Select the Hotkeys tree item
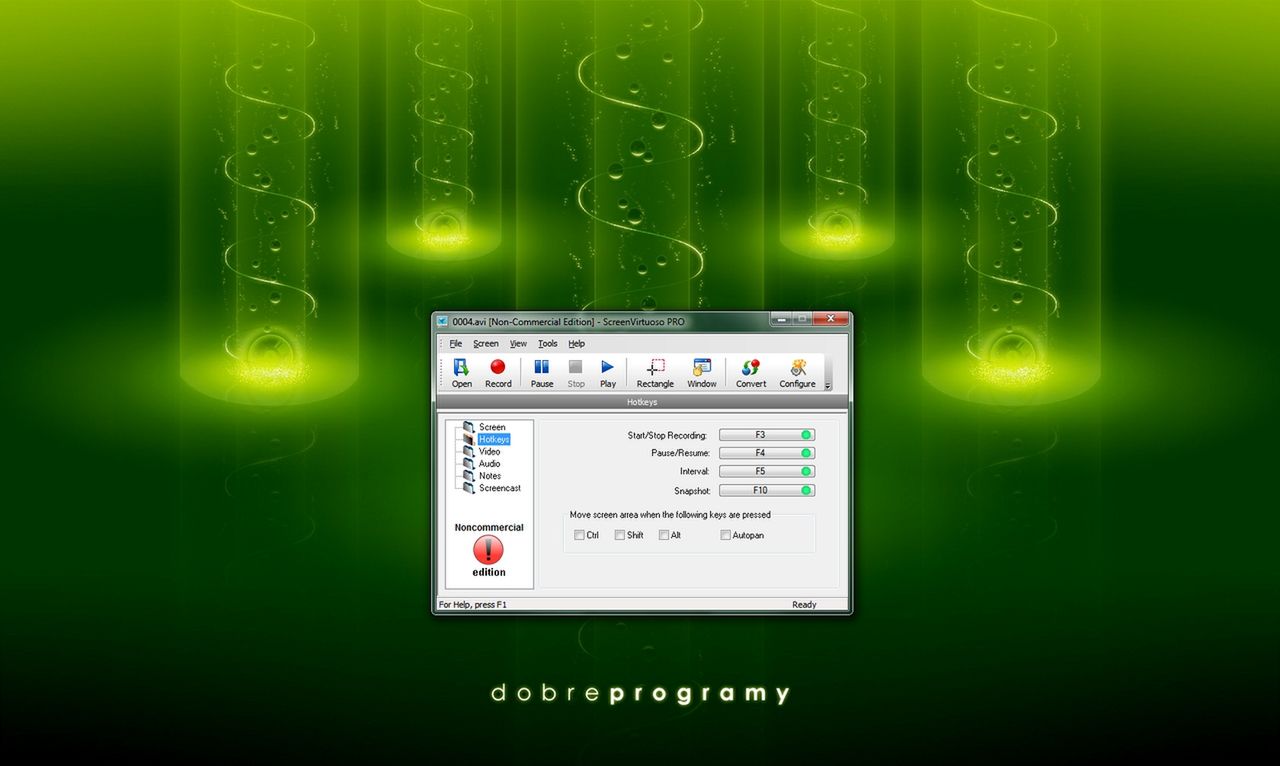 [x=494, y=439]
